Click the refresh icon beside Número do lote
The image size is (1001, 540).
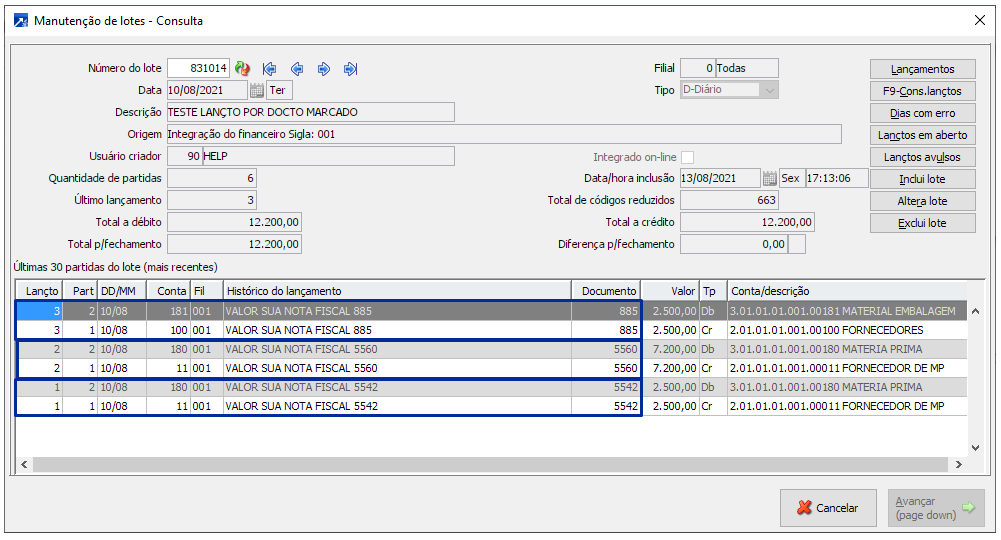point(242,69)
